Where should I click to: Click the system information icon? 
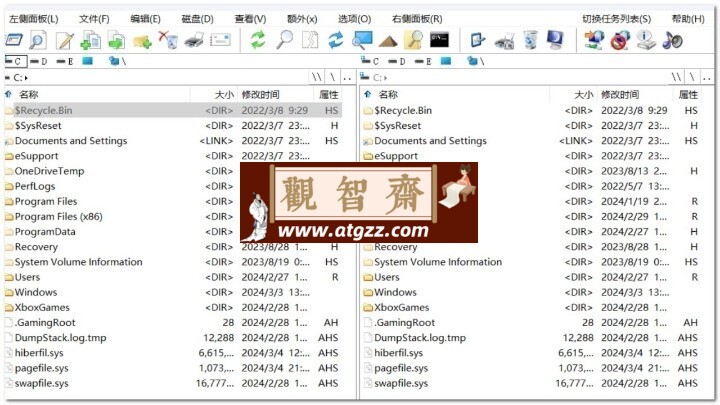(646, 40)
